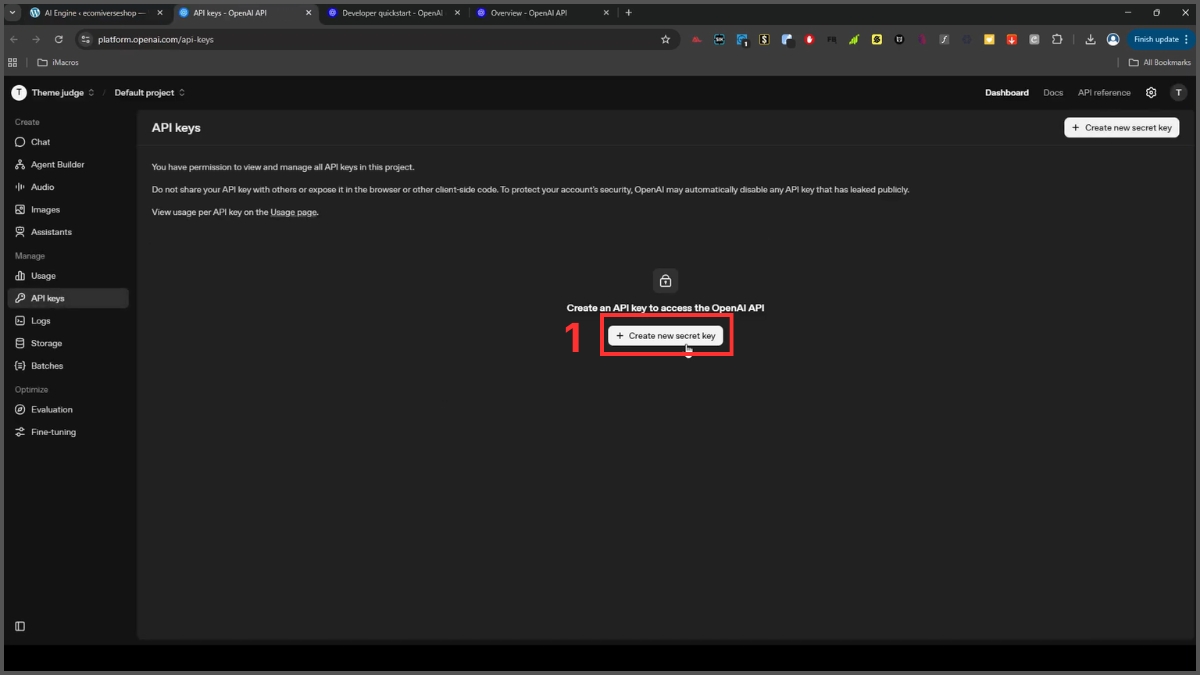Go back in browser history
Viewport: 1200px width, 675px height.
[x=14, y=39]
